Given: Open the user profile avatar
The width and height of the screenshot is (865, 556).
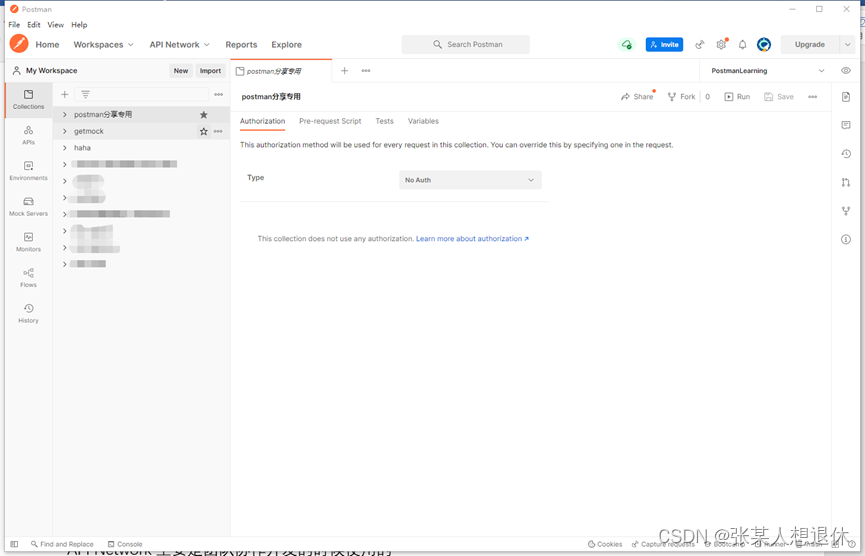Looking at the screenshot, I should [763, 45].
